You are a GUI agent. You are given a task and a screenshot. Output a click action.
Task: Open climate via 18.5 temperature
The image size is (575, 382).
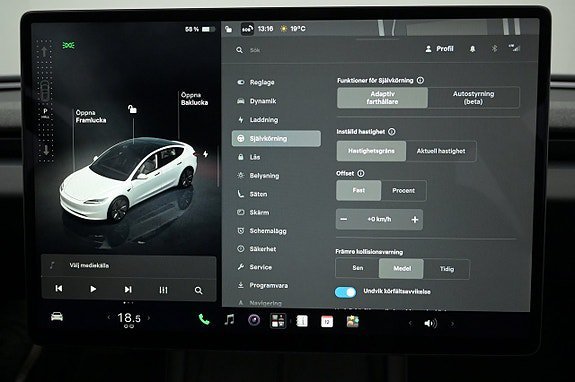click(129, 318)
